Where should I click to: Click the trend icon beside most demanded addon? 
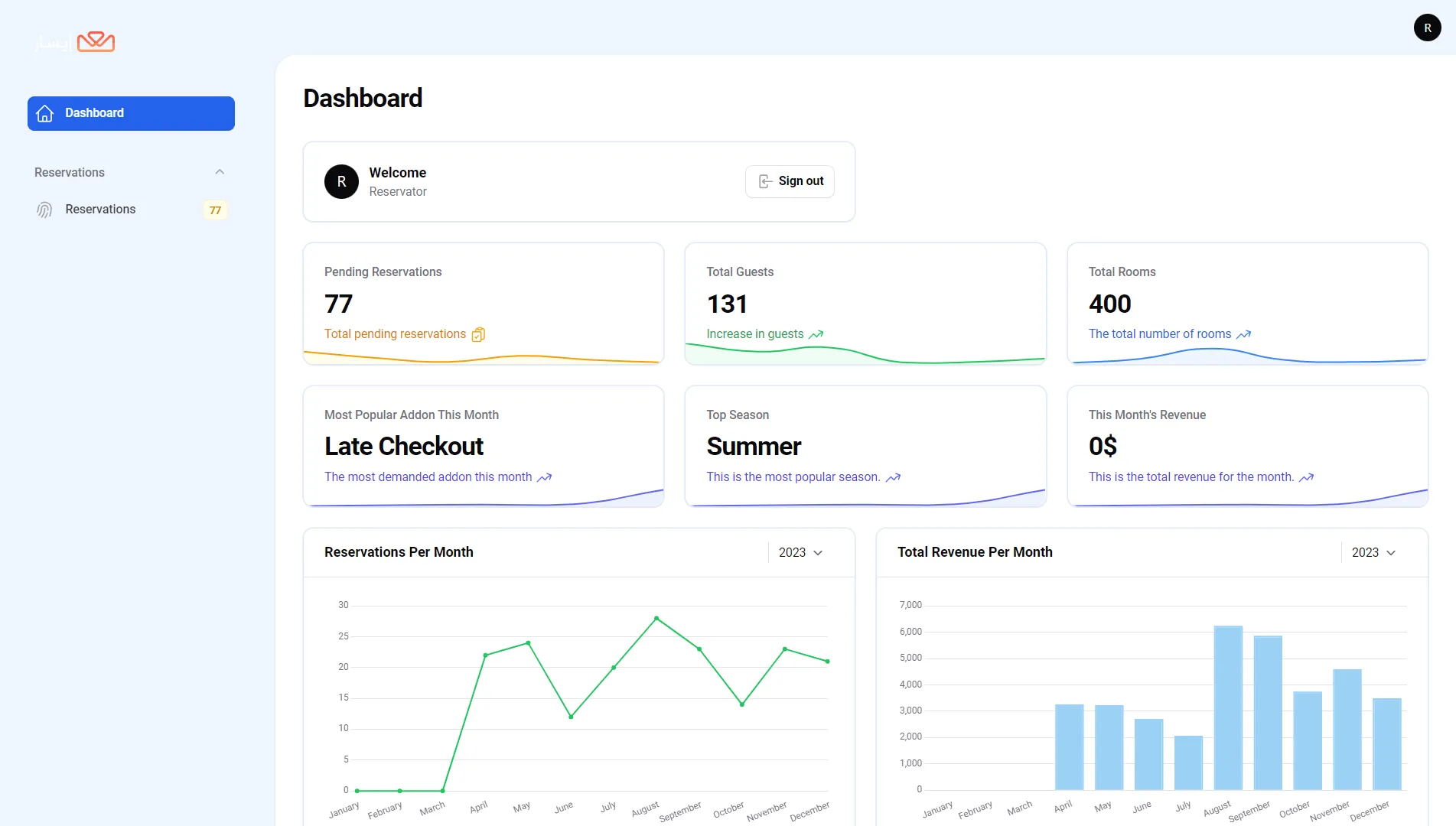[544, 477]
